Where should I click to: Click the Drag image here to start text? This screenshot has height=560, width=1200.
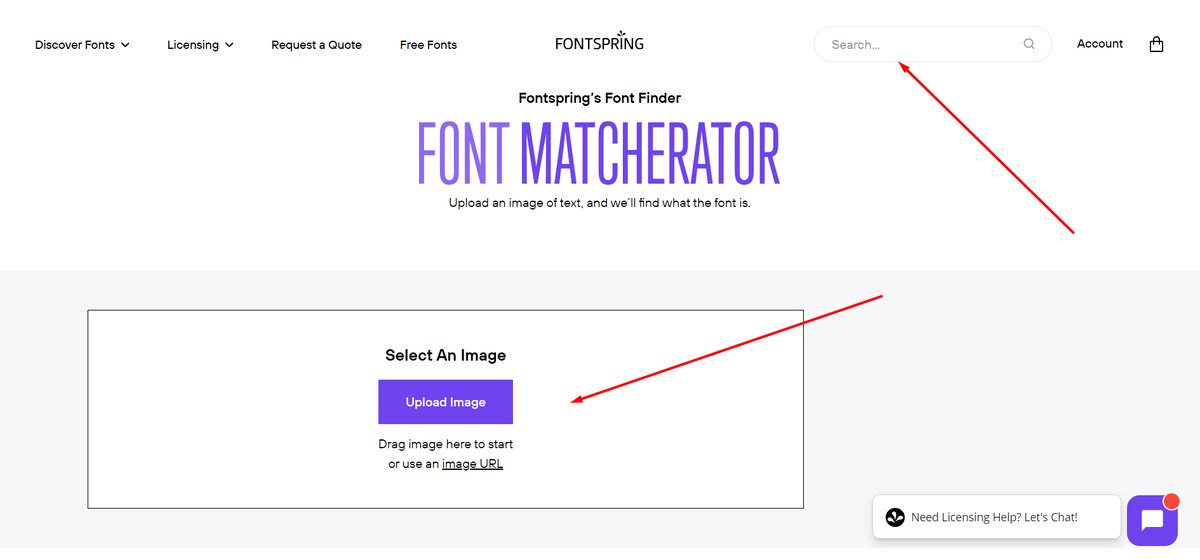pos(445,444)
